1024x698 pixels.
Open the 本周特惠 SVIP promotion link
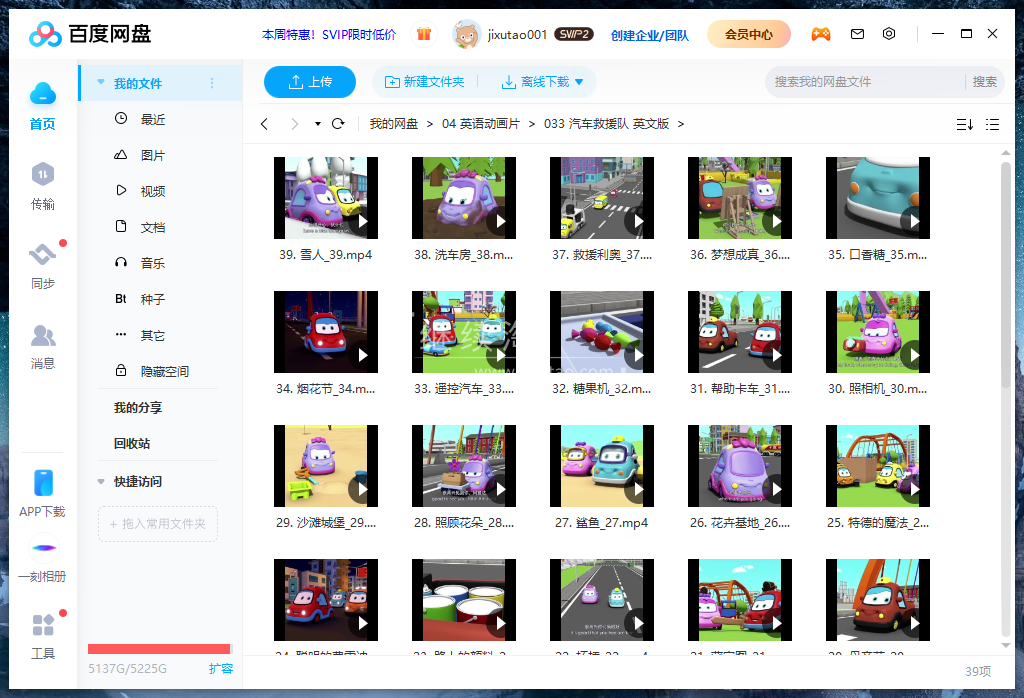tap(329, 35)
